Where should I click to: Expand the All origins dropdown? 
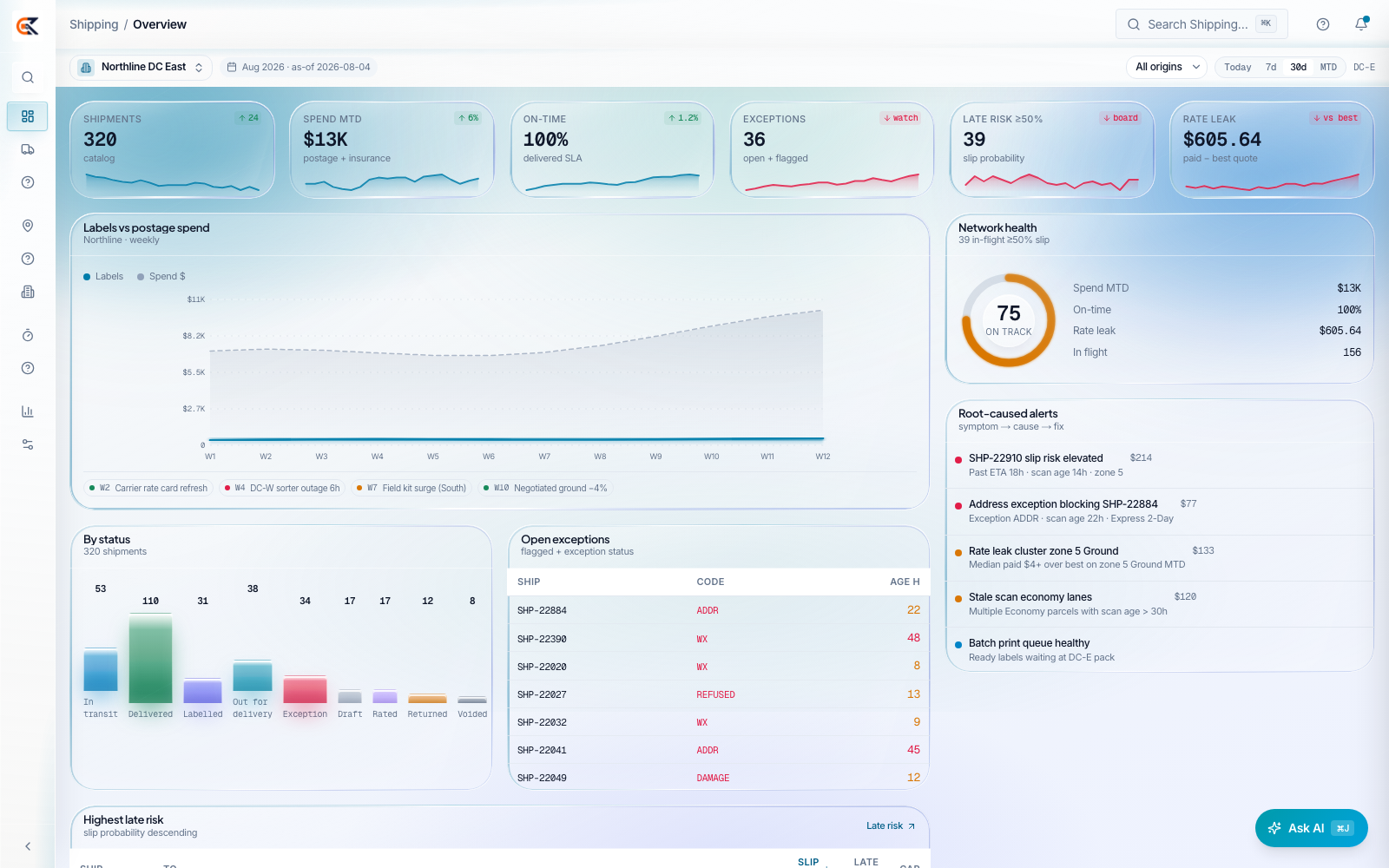point(1168,67)
